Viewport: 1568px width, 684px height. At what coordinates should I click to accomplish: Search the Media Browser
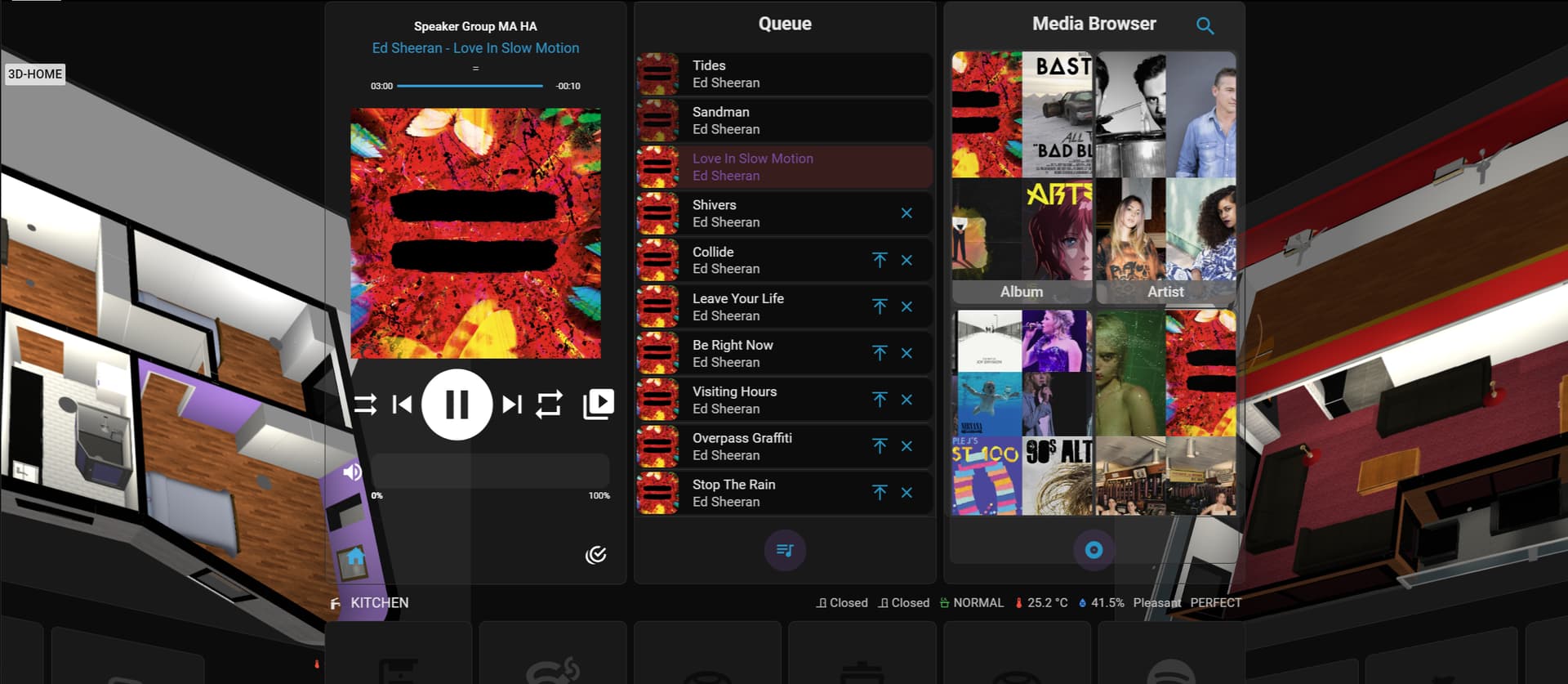tap(1205, 25)
